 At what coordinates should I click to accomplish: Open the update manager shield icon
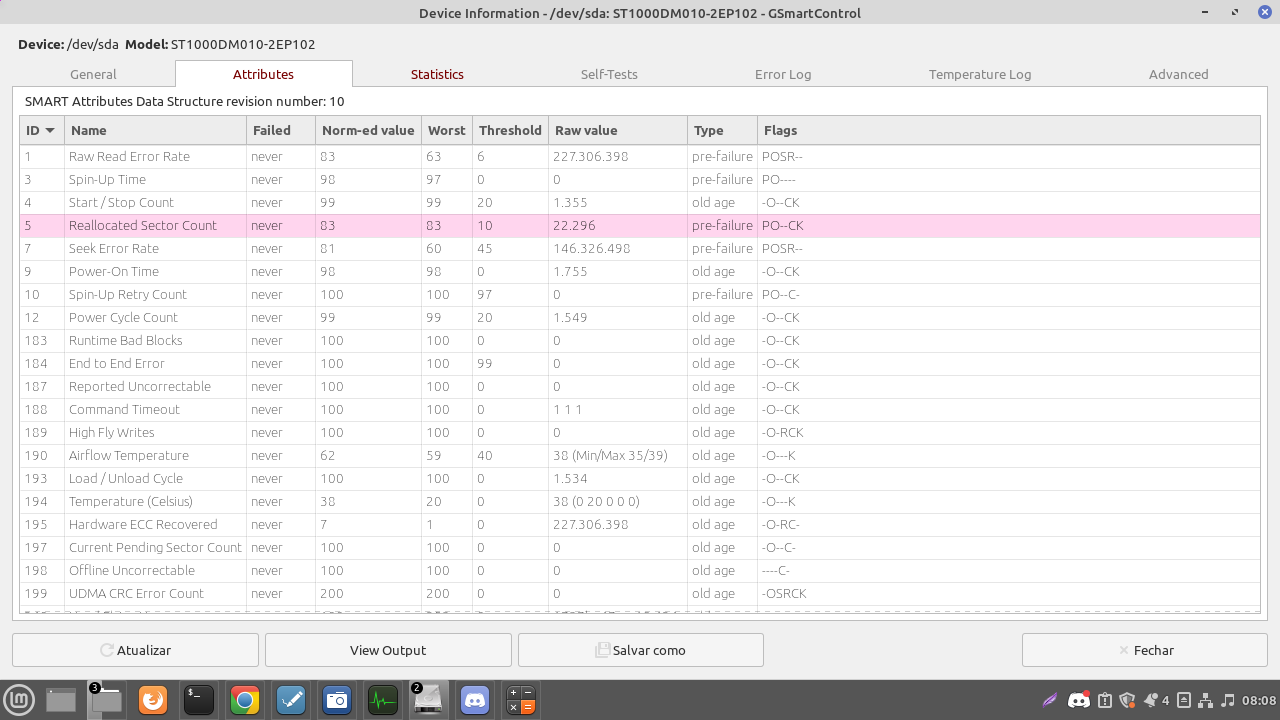tap(1128, 700)
